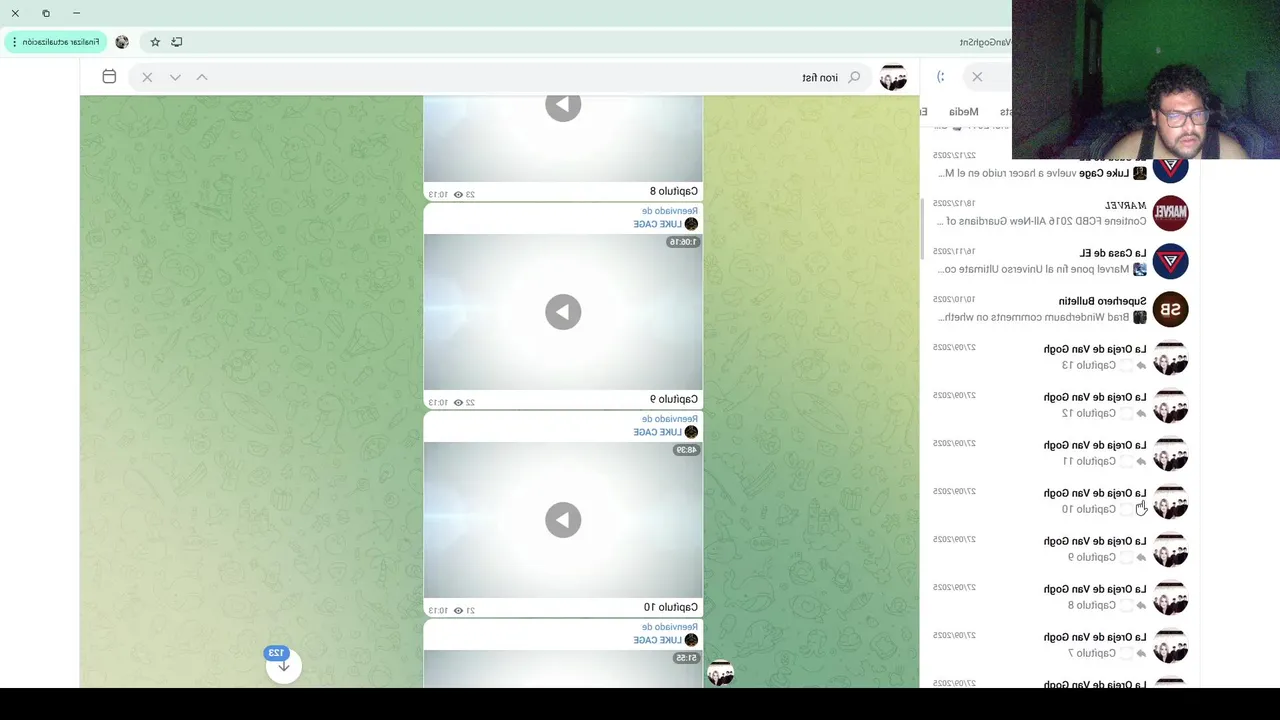1280x720 pixels.
Task: Click the MARVEL channel avatar
Action: coord(1170,213)
